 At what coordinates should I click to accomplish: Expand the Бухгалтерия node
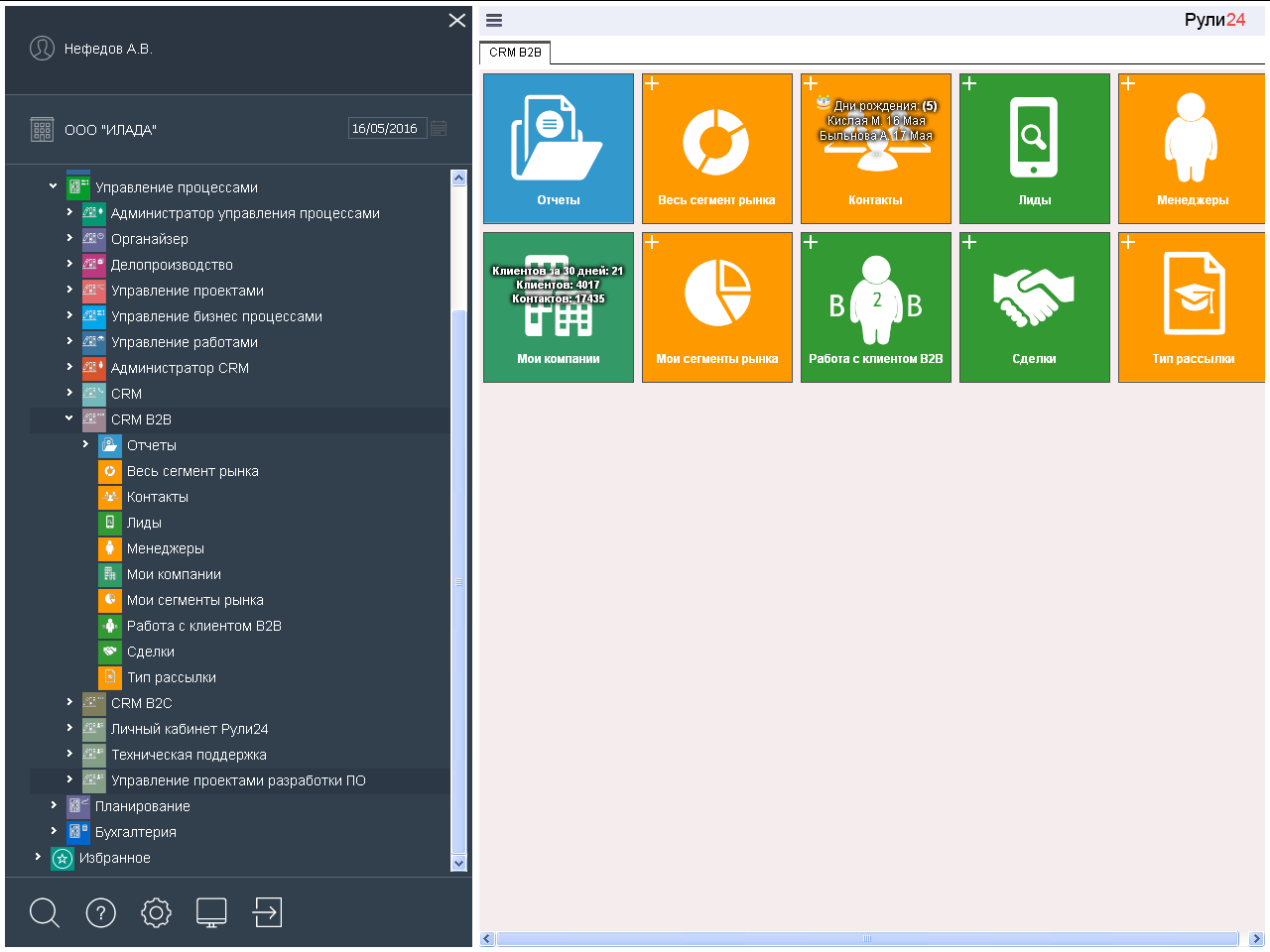click(x=54, y=830)
